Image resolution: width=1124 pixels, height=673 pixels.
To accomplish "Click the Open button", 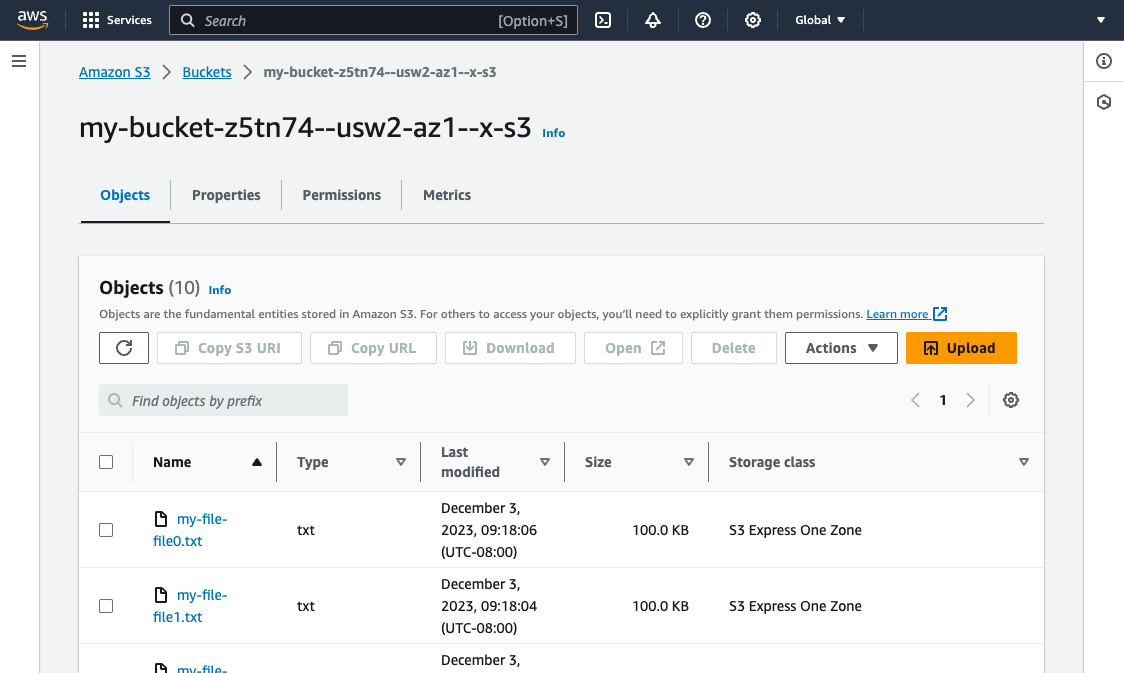I will tap(634, 348).
